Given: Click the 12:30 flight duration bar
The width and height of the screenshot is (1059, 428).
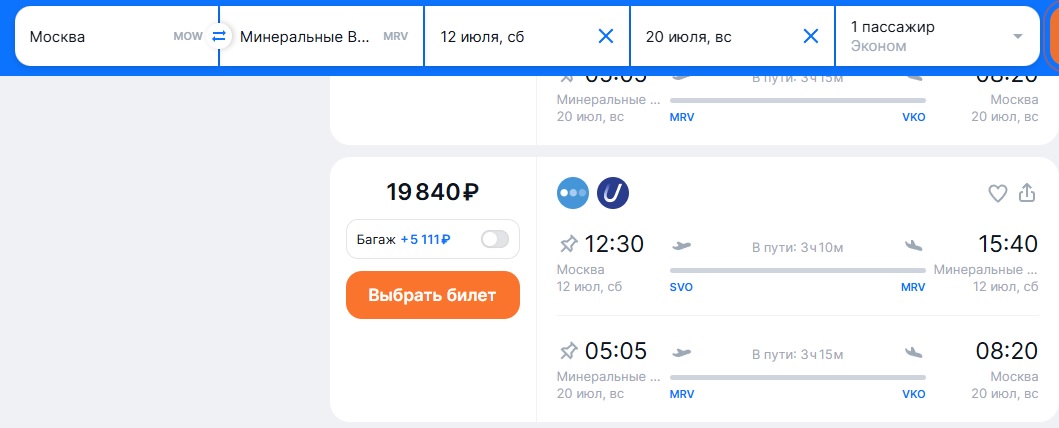Looking at the screenshot, I should point(797,267).
